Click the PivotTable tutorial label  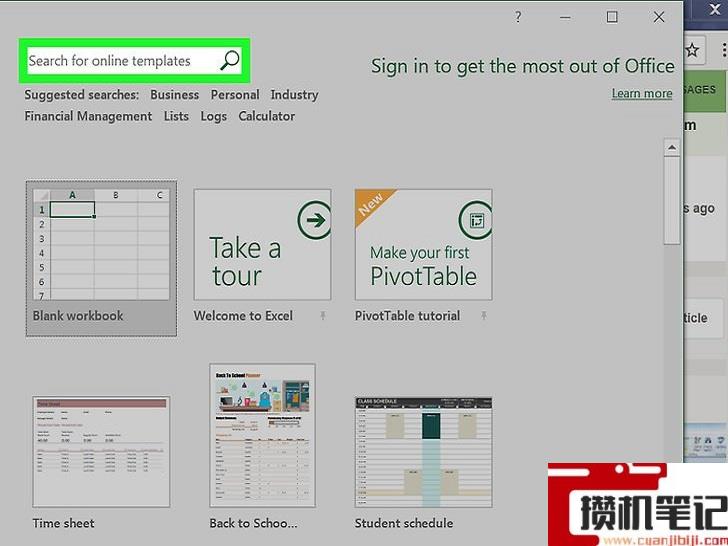pyautogui.click(x=407, y=316)
